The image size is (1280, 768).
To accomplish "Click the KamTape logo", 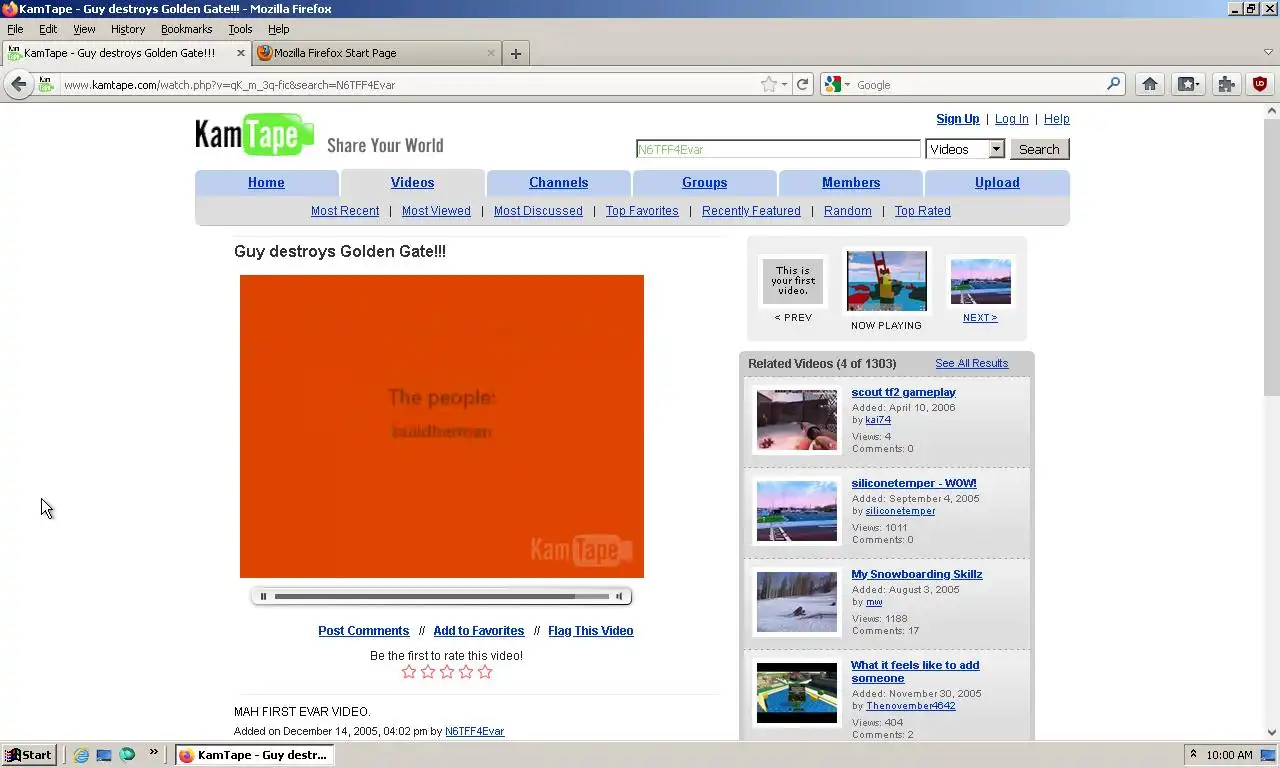I will tap(255, 135).
